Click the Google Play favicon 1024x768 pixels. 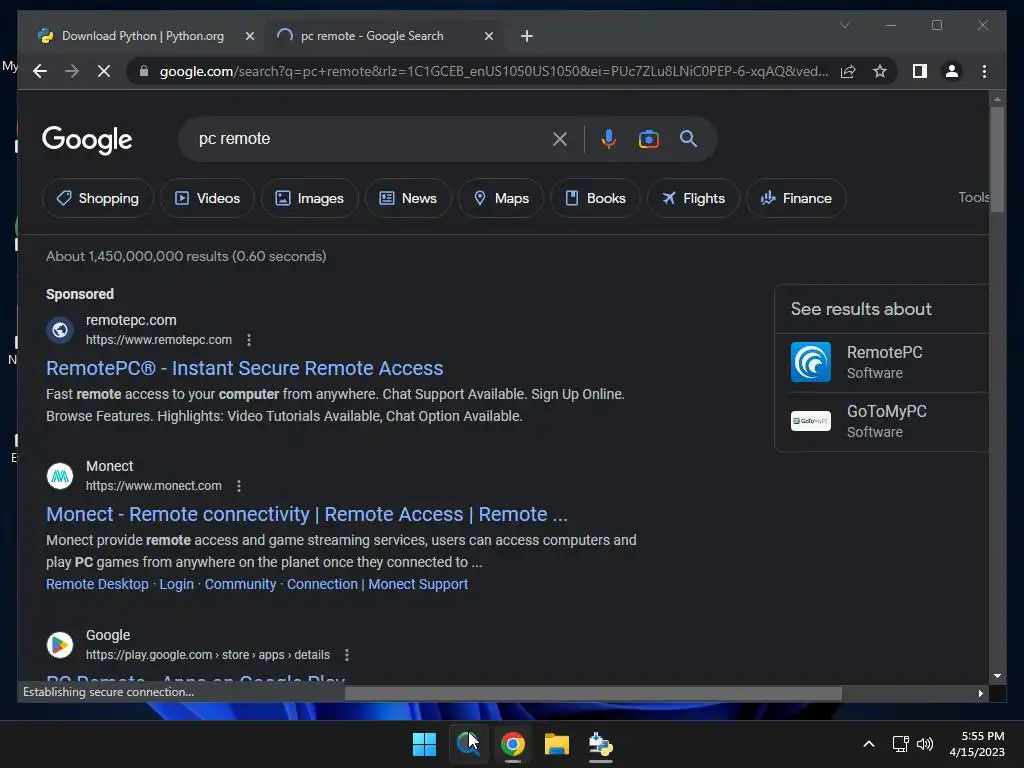pos(60,645)
